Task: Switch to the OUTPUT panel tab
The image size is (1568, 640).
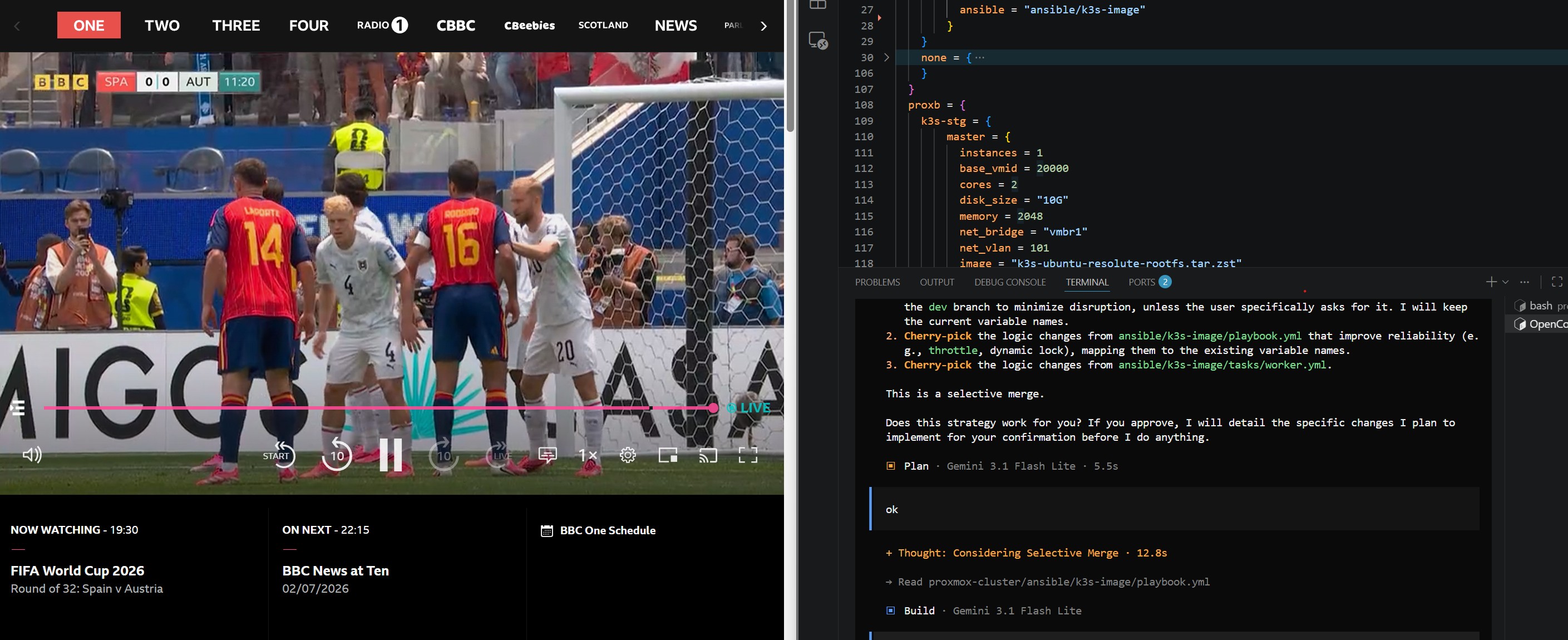Action: tap(937, 282)
